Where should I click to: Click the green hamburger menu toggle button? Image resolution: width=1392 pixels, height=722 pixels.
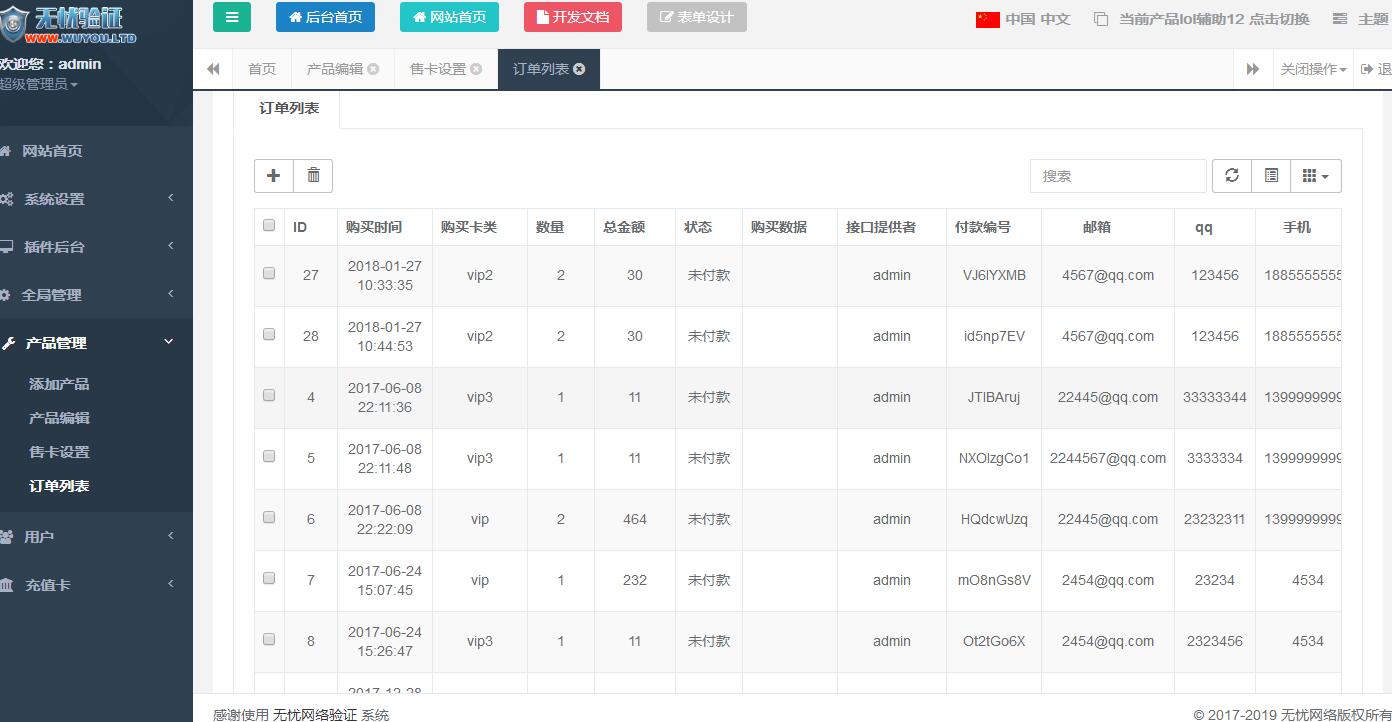pos(232,17)
